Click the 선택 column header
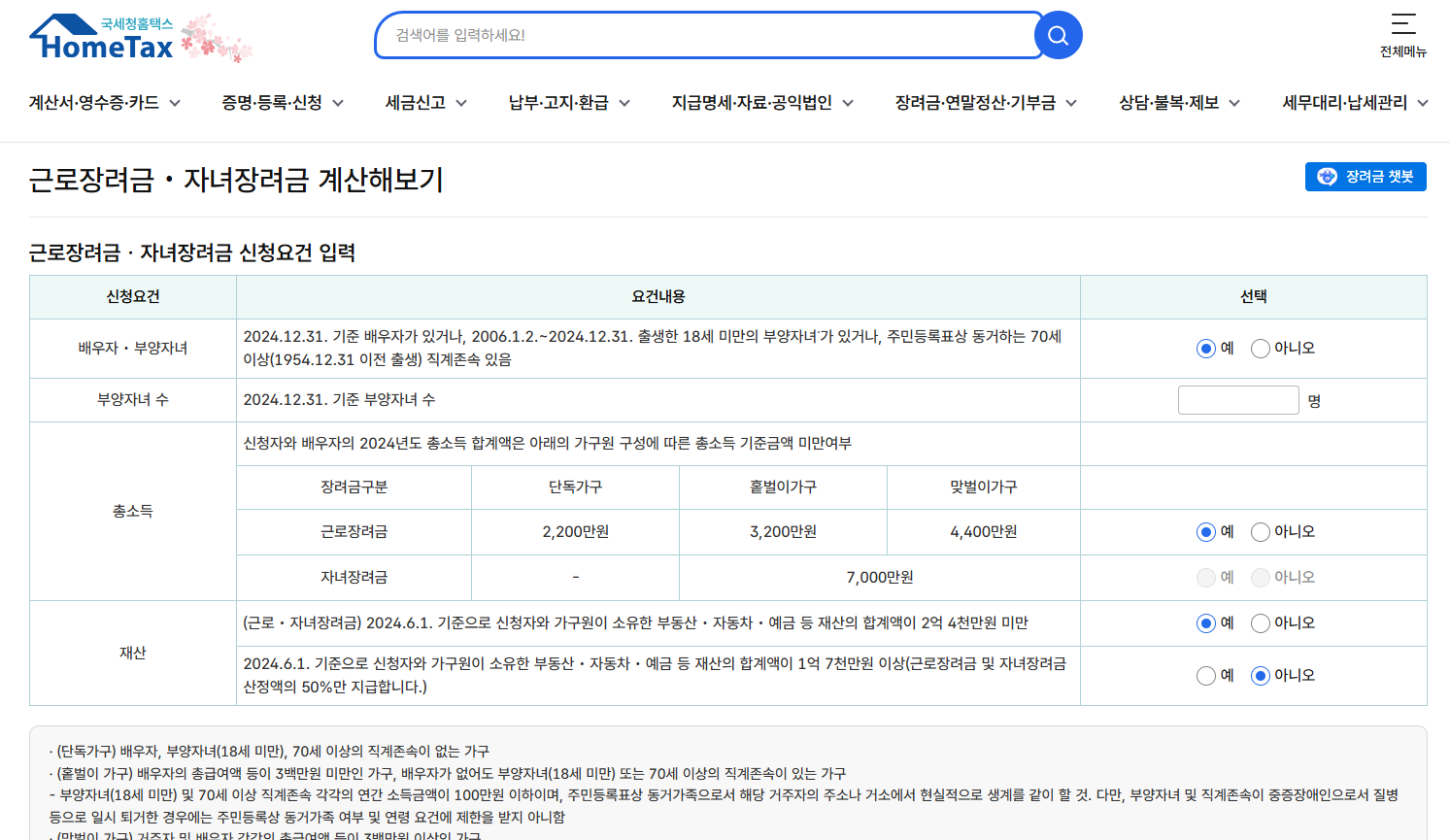Screen dimensions: 1450x840 [1254, 297]
